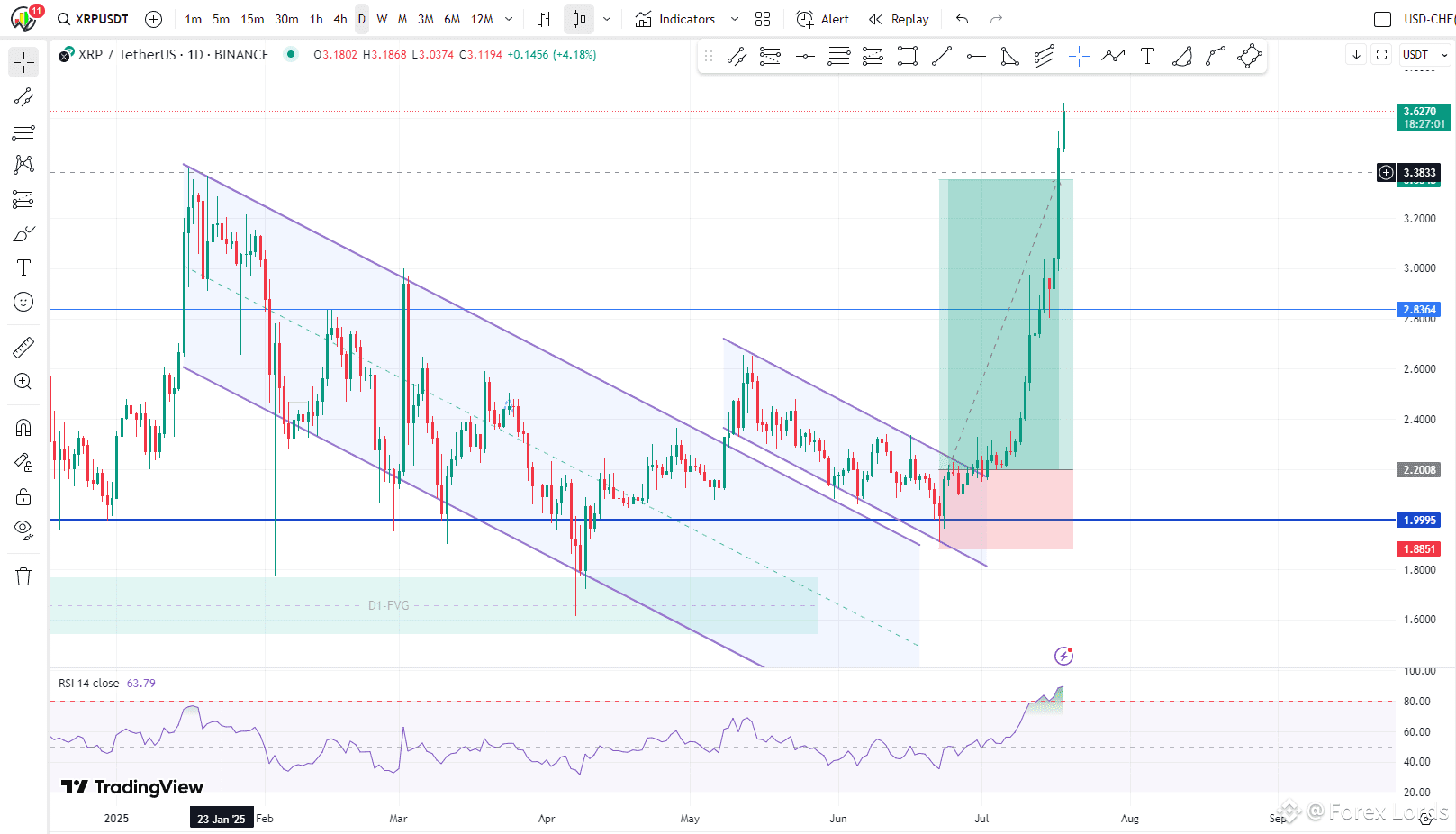The width and height of the screenshot is (1456, 834).
Task: Open the Gann and Fibonacci tools group
Action: click(23, 131)
